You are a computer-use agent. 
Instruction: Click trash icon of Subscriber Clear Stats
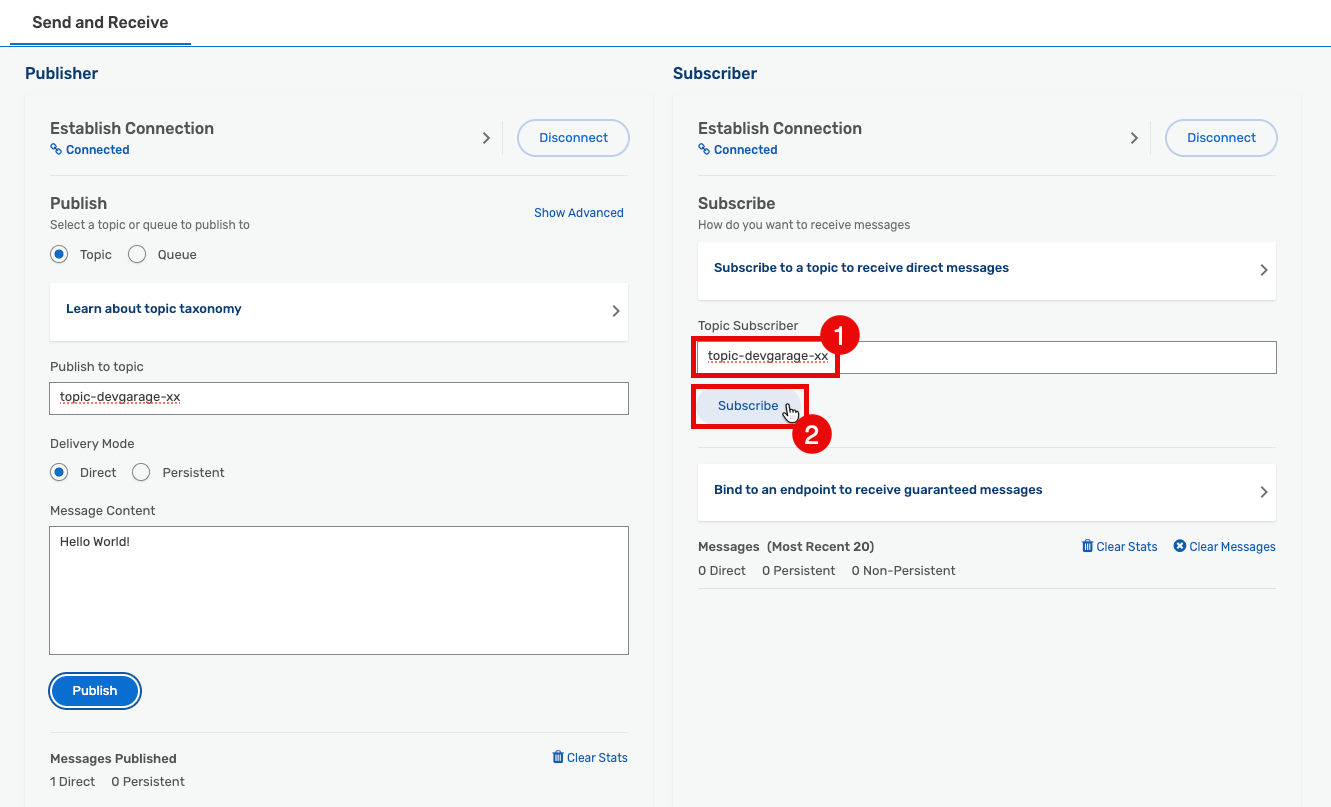tap(1087, 546)
